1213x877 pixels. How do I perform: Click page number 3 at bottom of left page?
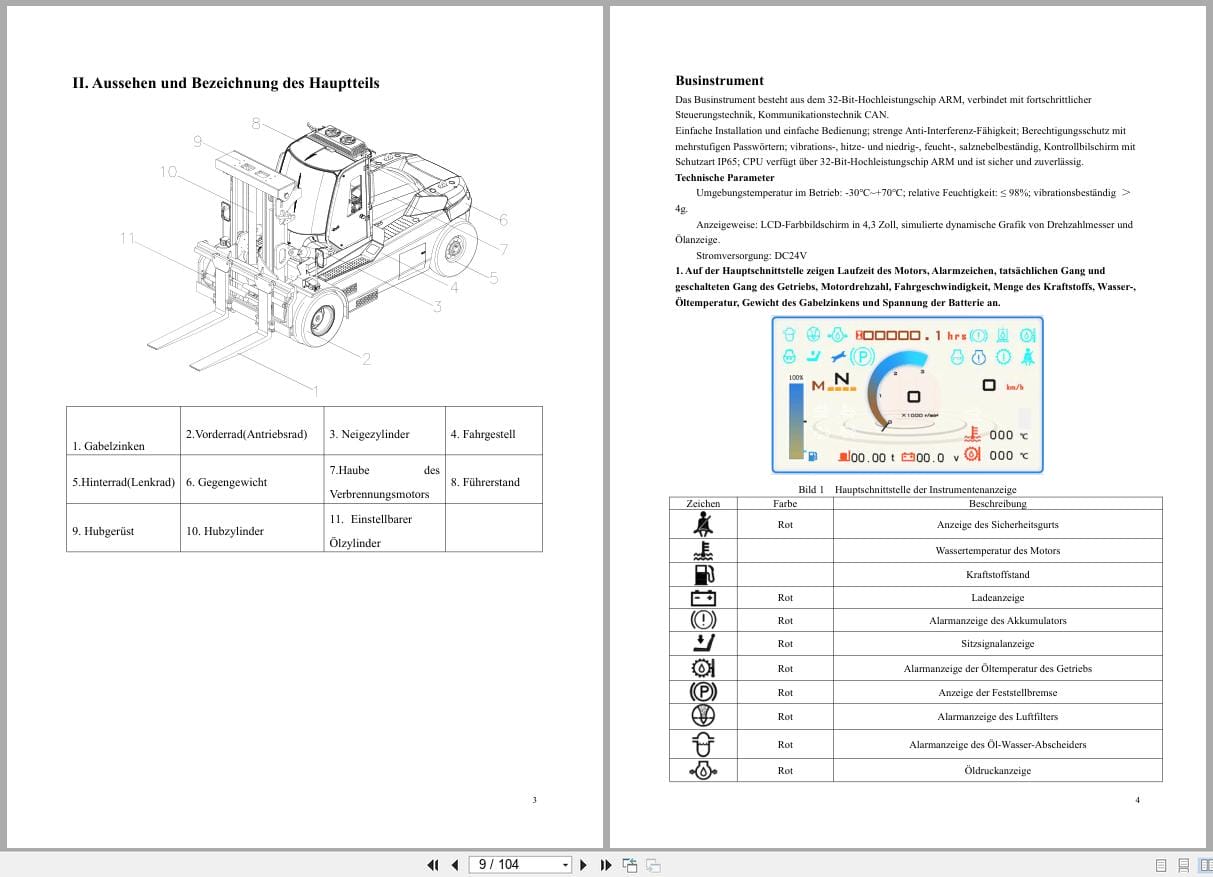tap(534, 800)
